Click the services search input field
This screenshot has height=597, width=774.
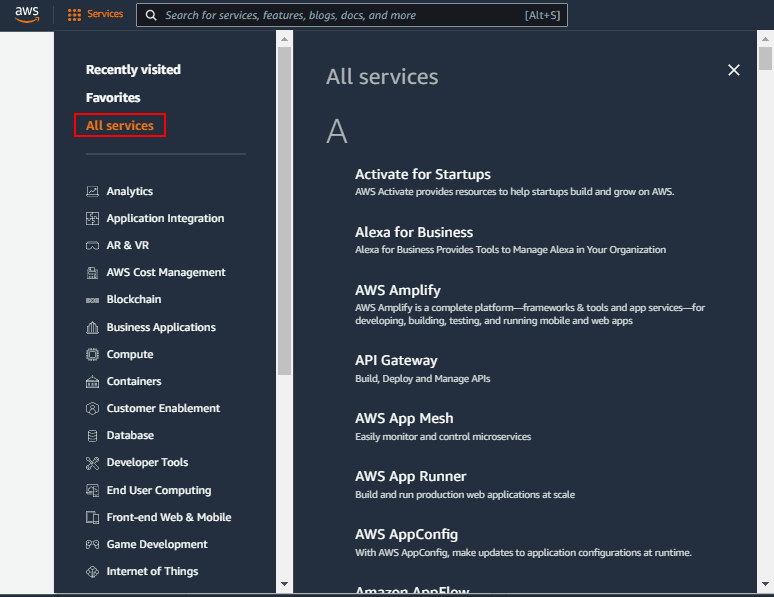coord(351,15)
